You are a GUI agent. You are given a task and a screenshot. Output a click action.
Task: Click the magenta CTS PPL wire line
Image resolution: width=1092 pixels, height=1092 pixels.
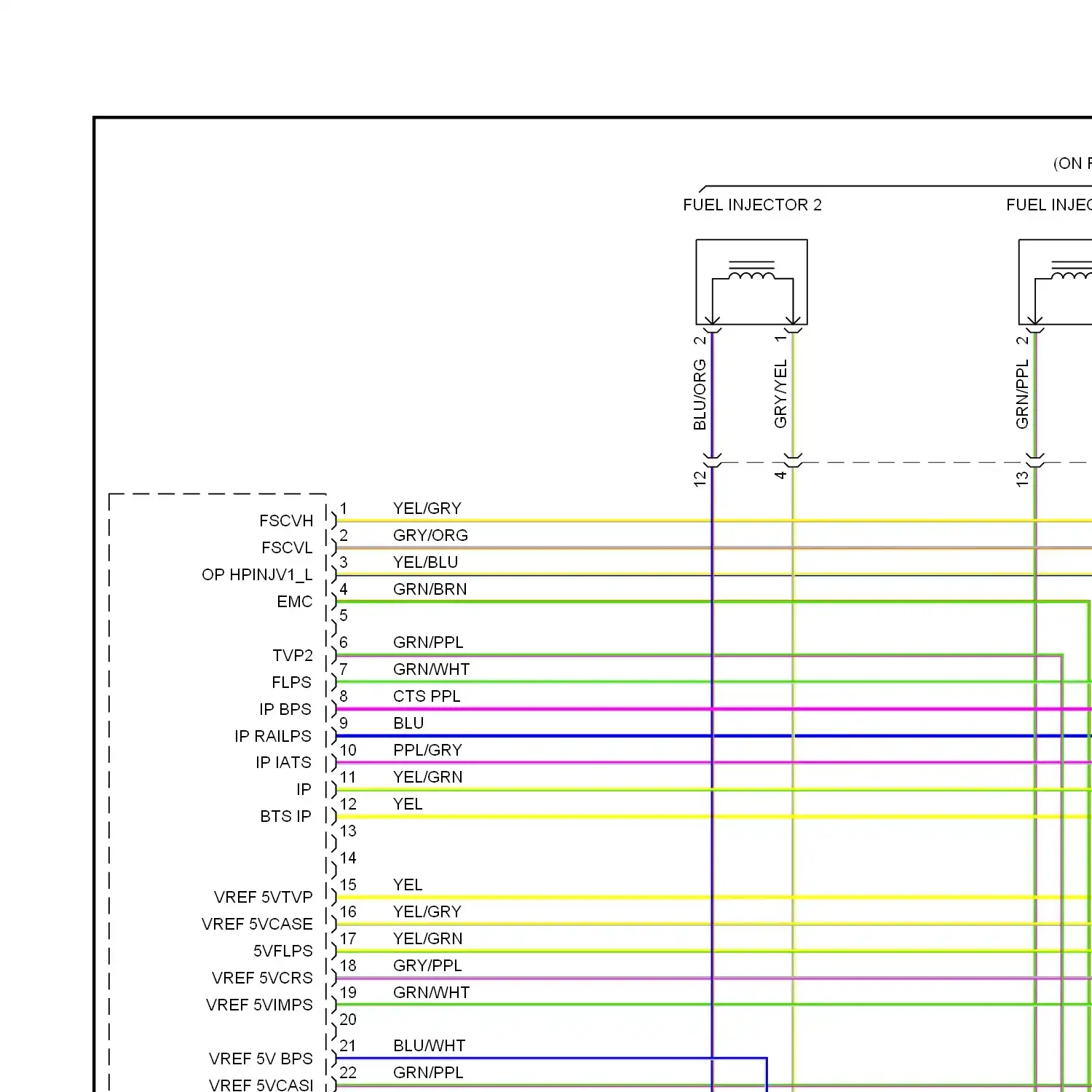pyautogui.click(x=713, y=709)
